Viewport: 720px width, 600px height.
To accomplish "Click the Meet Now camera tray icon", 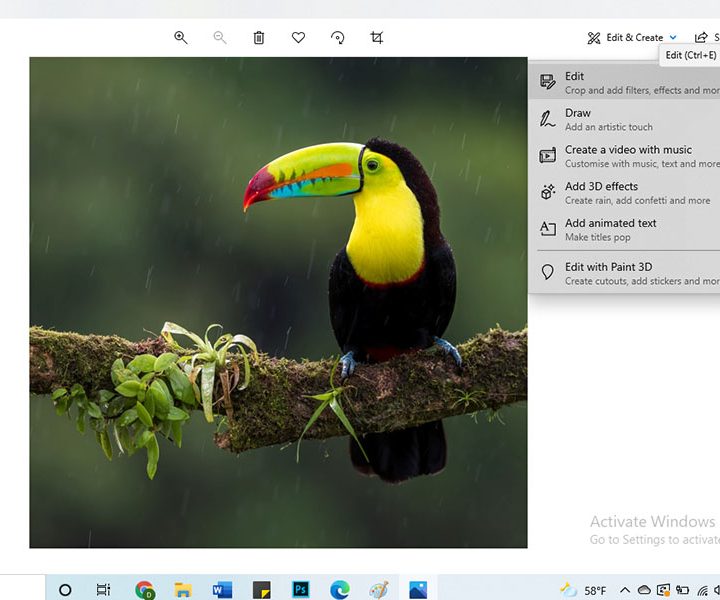I will (x=664, y=590).
